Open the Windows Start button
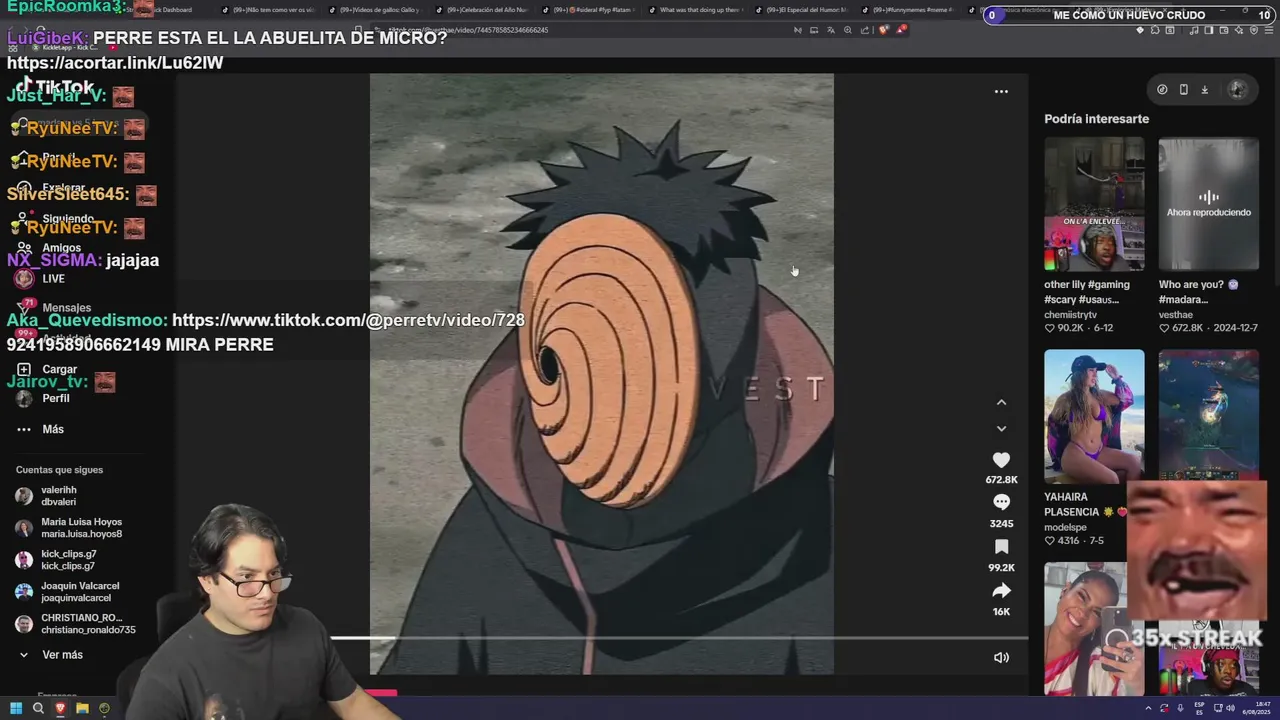The width and height of the screenshot is (1280, 720). pos(16,708)
